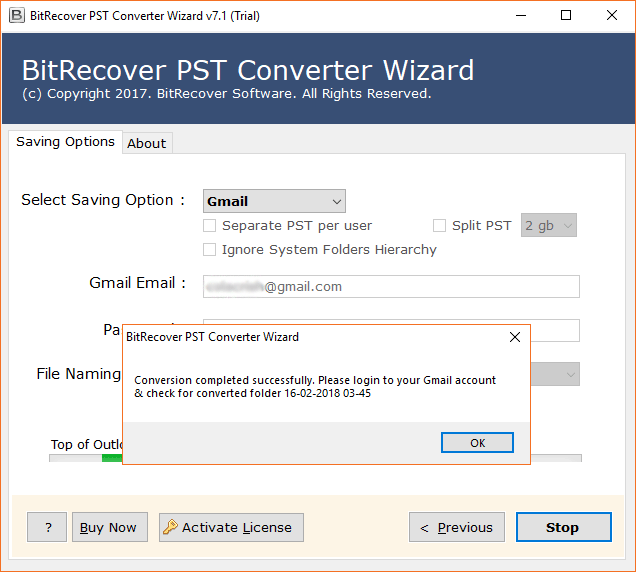The width and height of the screenshot is (636, 572).
Task: Expand the 2 gb split size dropdown
Action: coord(549,225)
